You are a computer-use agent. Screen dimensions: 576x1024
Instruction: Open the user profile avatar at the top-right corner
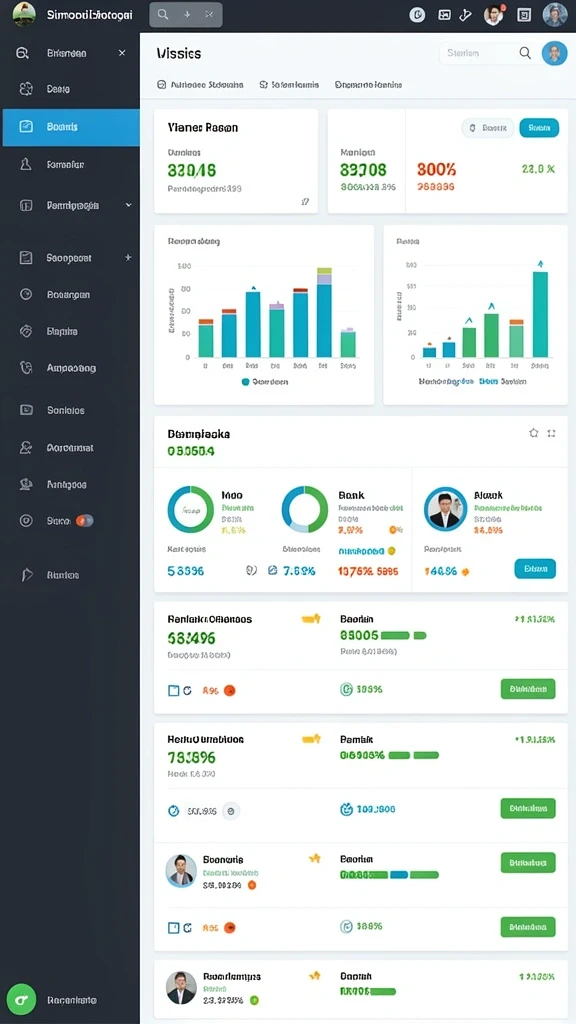[555, 14]
